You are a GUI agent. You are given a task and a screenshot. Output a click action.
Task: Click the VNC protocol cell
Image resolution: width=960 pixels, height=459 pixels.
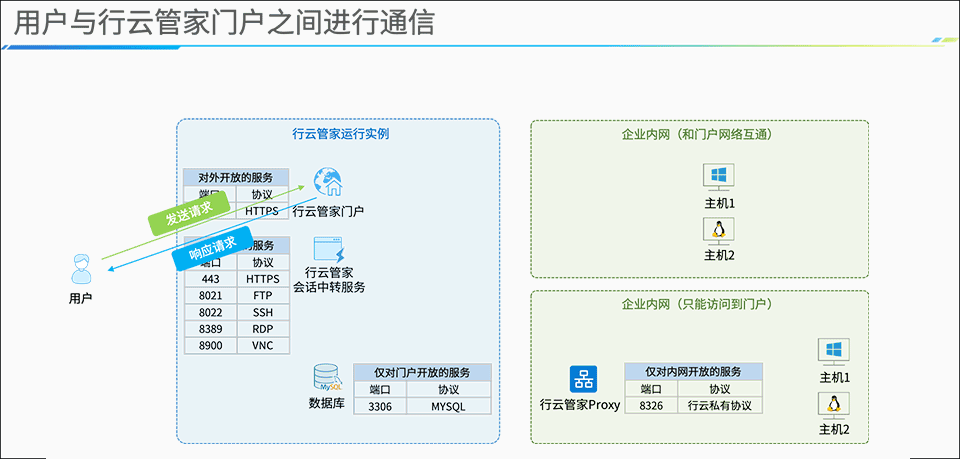point(263,345)
